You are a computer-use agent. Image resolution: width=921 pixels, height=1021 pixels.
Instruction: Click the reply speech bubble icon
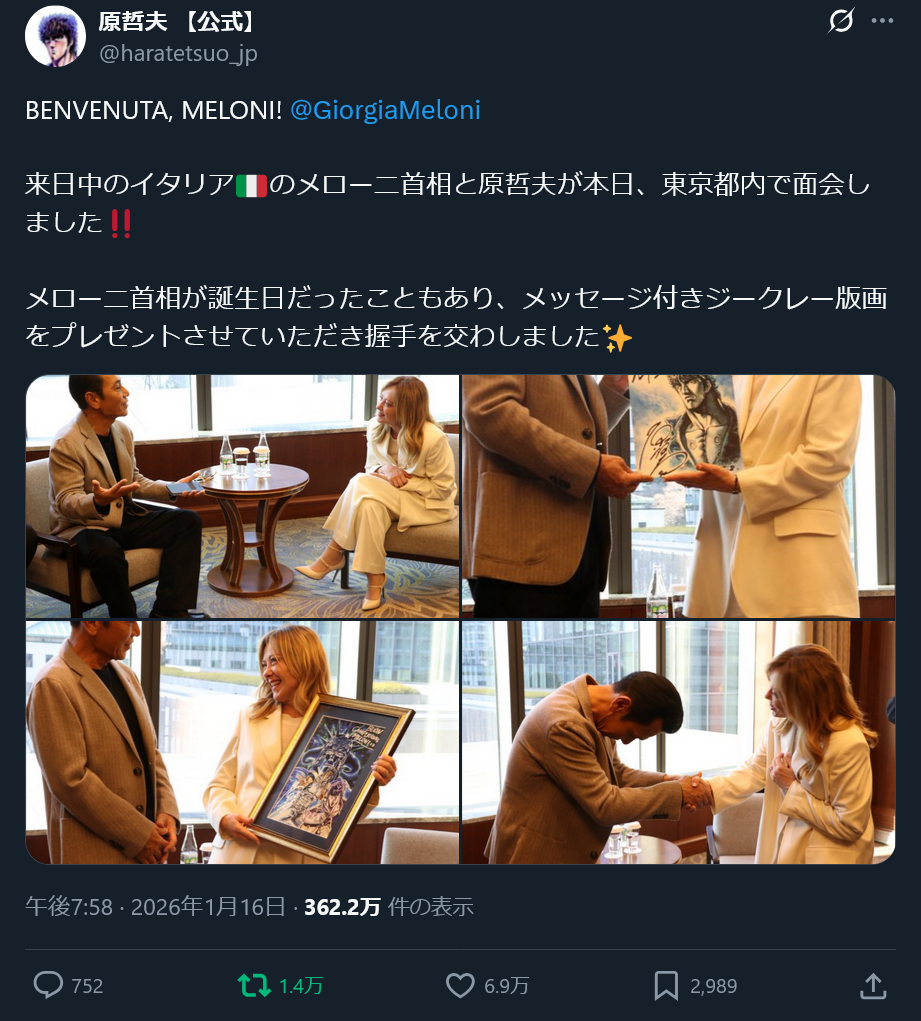pos(48,985)
